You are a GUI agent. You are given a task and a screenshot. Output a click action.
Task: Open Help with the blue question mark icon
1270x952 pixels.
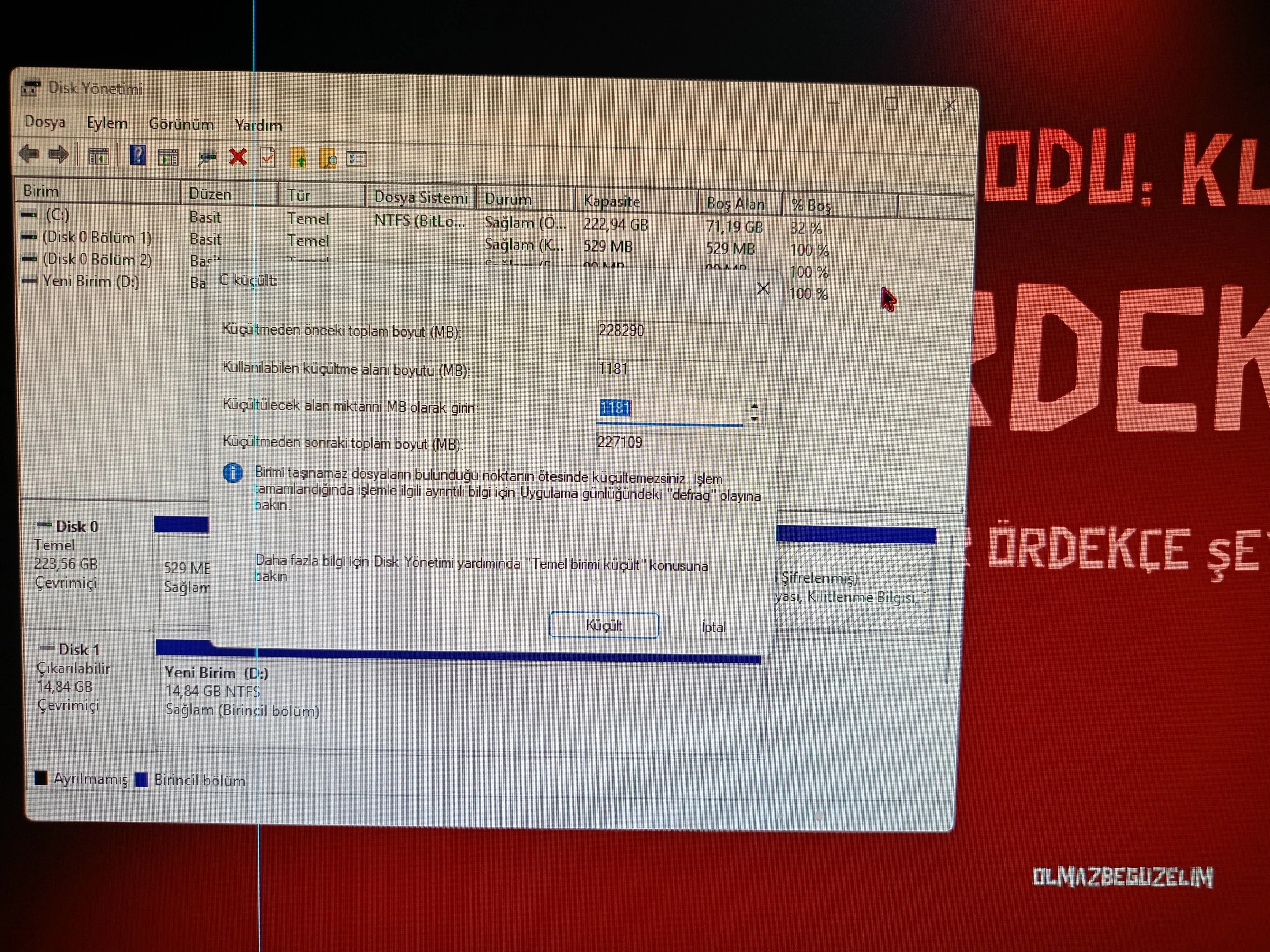pyautogui.click(x=138, y=156)
